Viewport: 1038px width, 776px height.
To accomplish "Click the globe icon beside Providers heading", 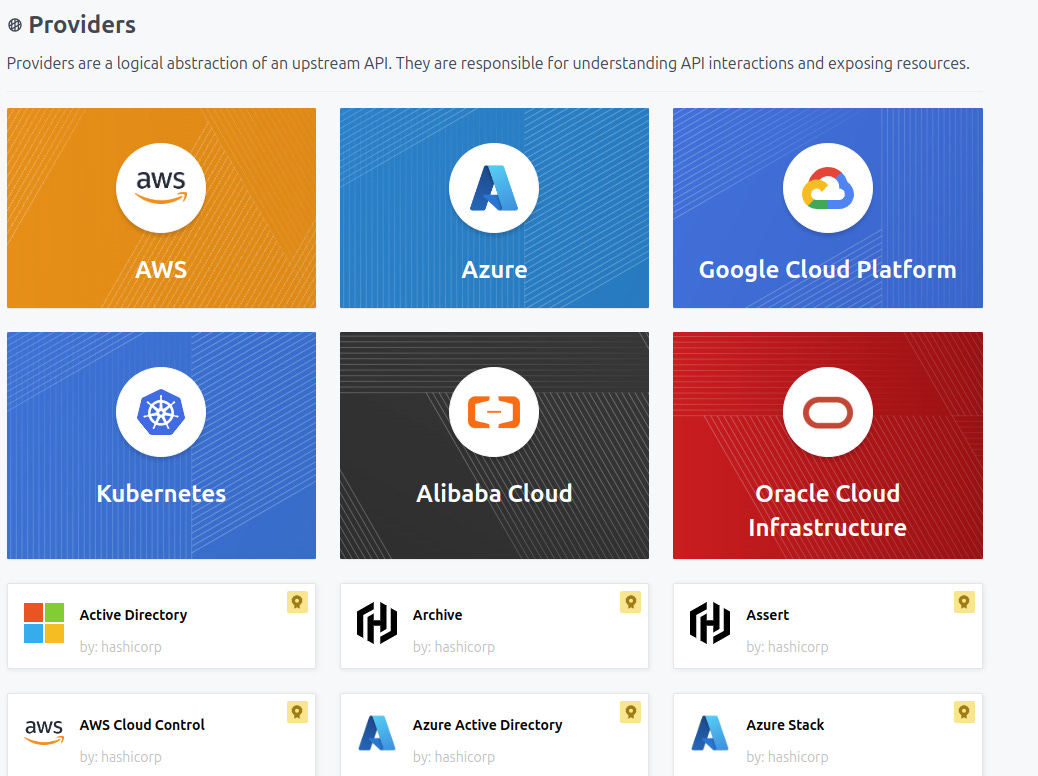I will 15,25.
